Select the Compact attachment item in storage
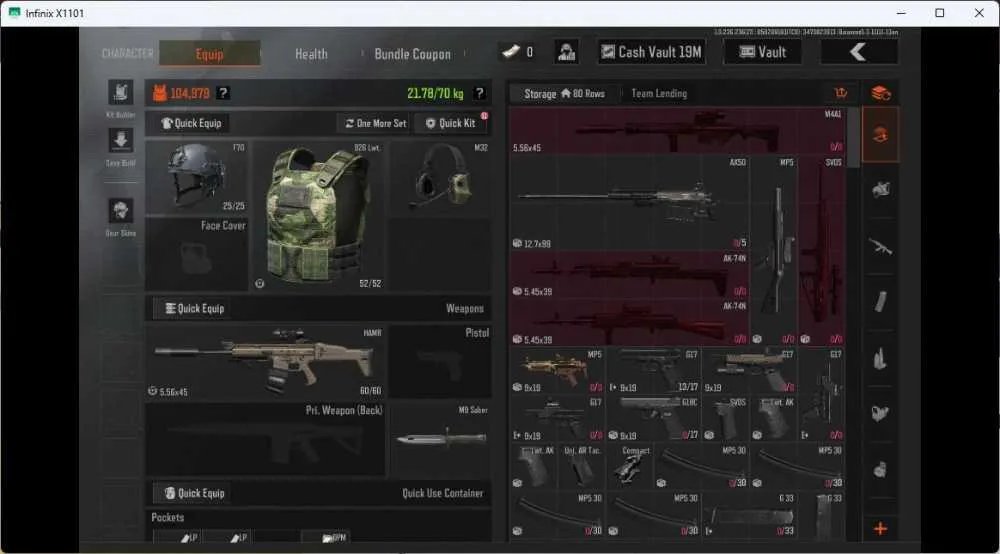This screenshot has height=554, width=1000. [629, 467]
